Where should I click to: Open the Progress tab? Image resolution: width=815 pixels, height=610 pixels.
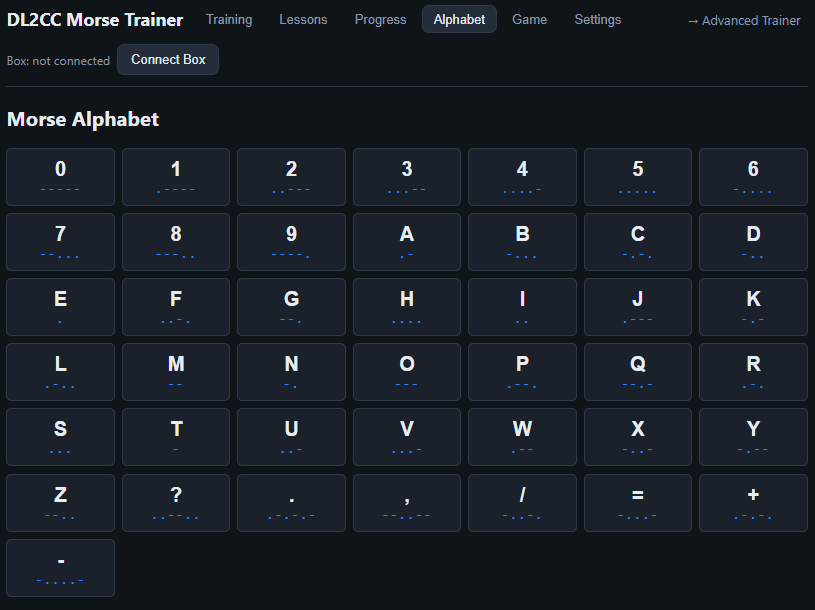point(380,19)
